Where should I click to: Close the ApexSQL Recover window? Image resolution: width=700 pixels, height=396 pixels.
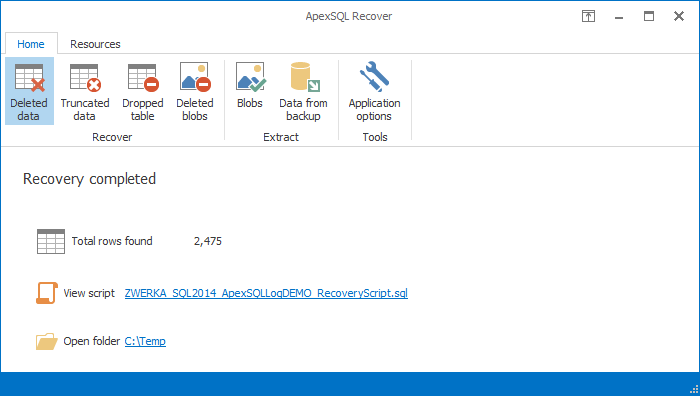pyautogui.click(x=679, y=17)
